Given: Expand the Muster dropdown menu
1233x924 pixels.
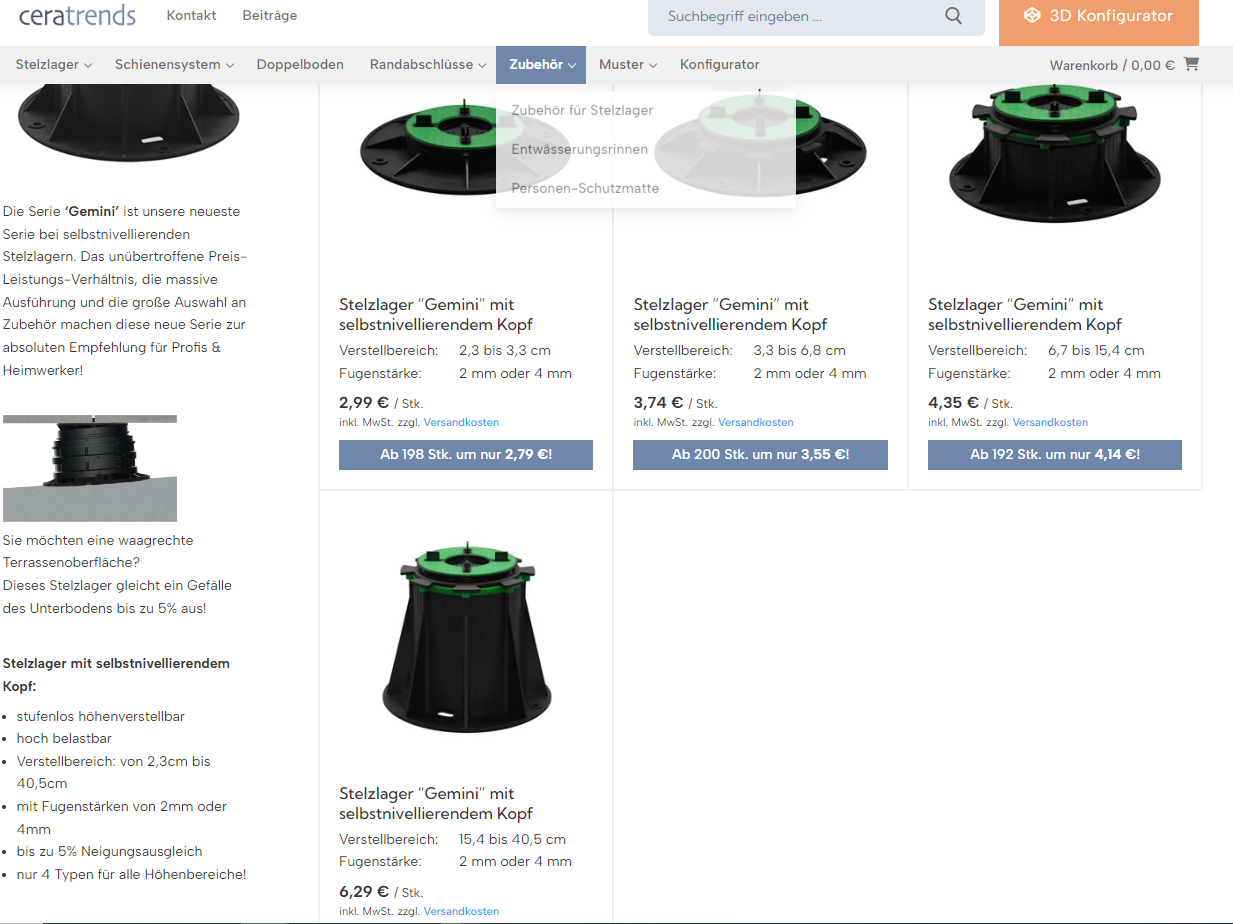Looking at the screenshot, I should [x=628, y=64].
